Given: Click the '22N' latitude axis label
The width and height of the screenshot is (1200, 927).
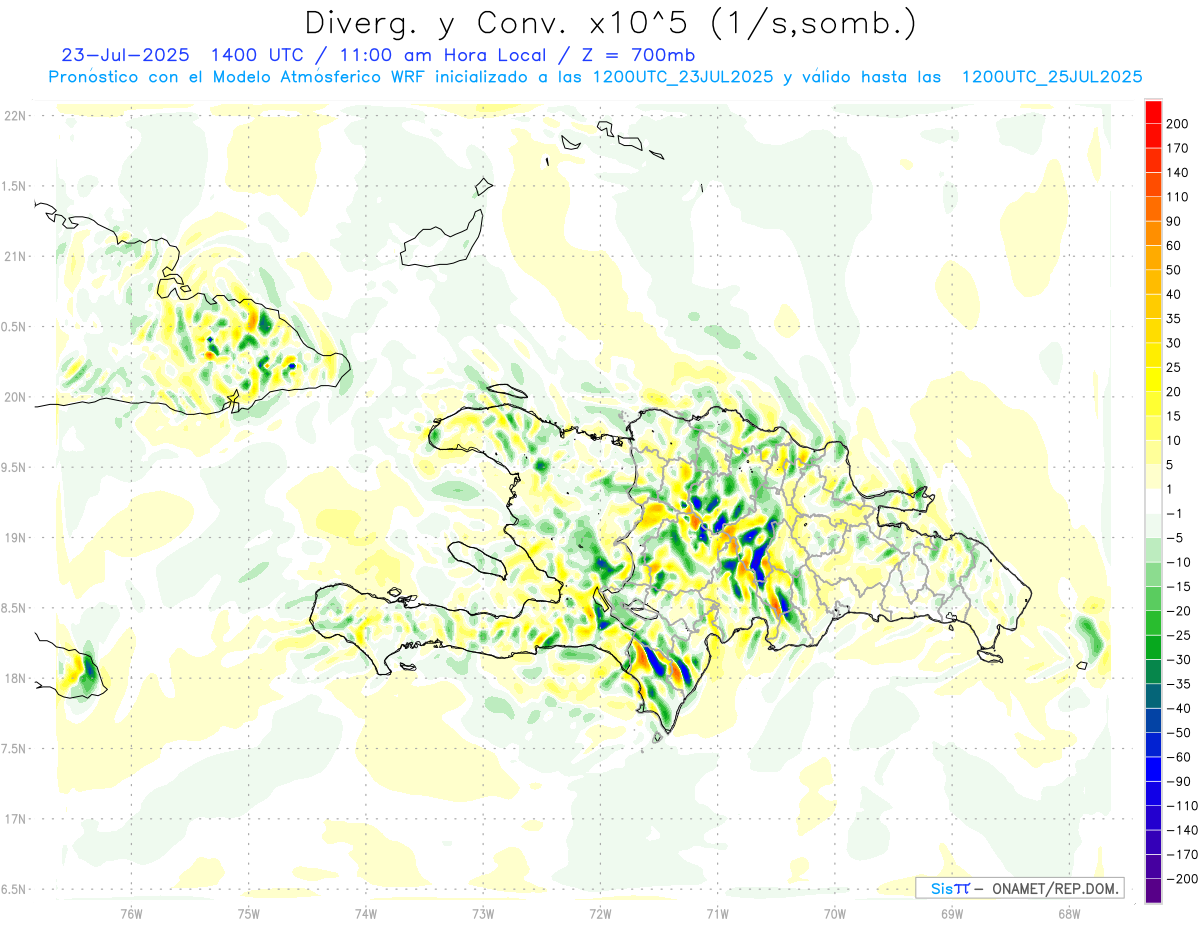Looking at the screenshot, I should (x=14, y=116).
